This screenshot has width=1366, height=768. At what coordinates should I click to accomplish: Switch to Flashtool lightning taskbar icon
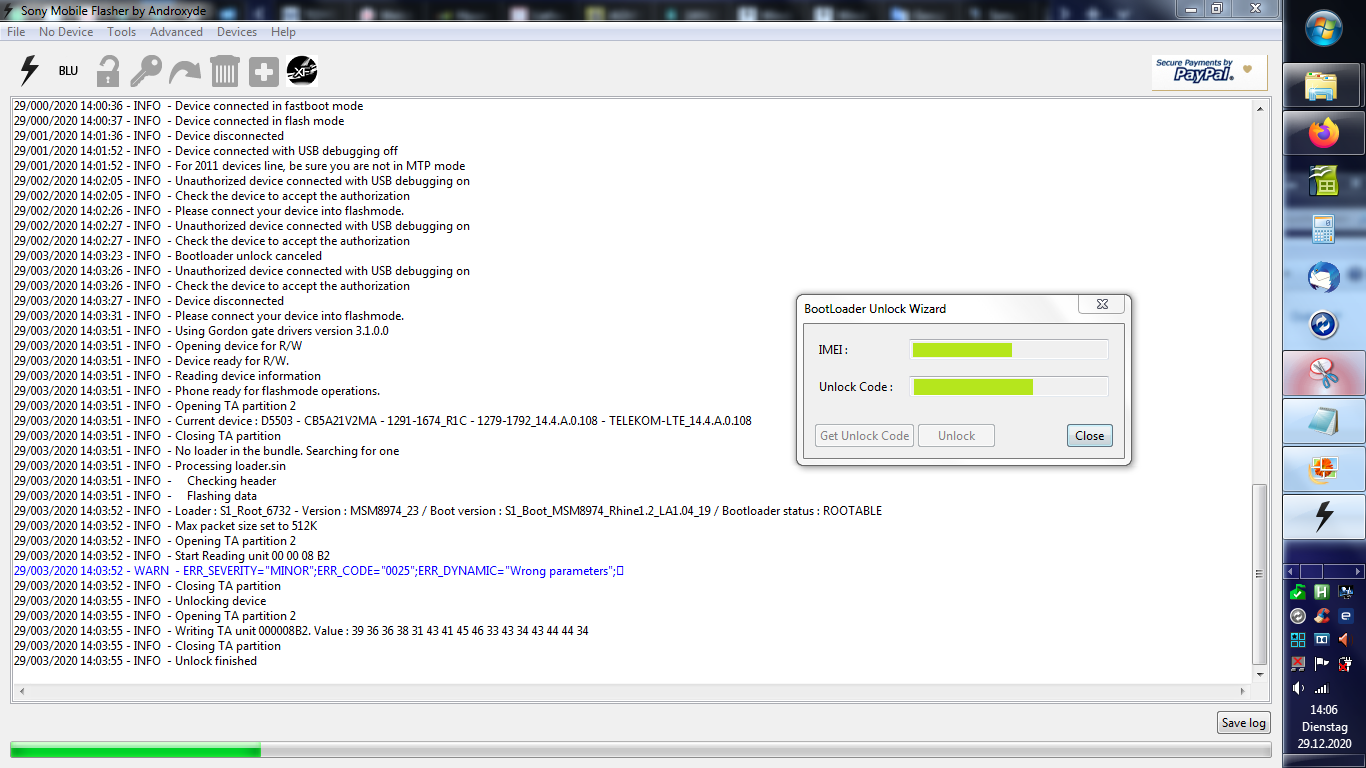pos(1324,517)
